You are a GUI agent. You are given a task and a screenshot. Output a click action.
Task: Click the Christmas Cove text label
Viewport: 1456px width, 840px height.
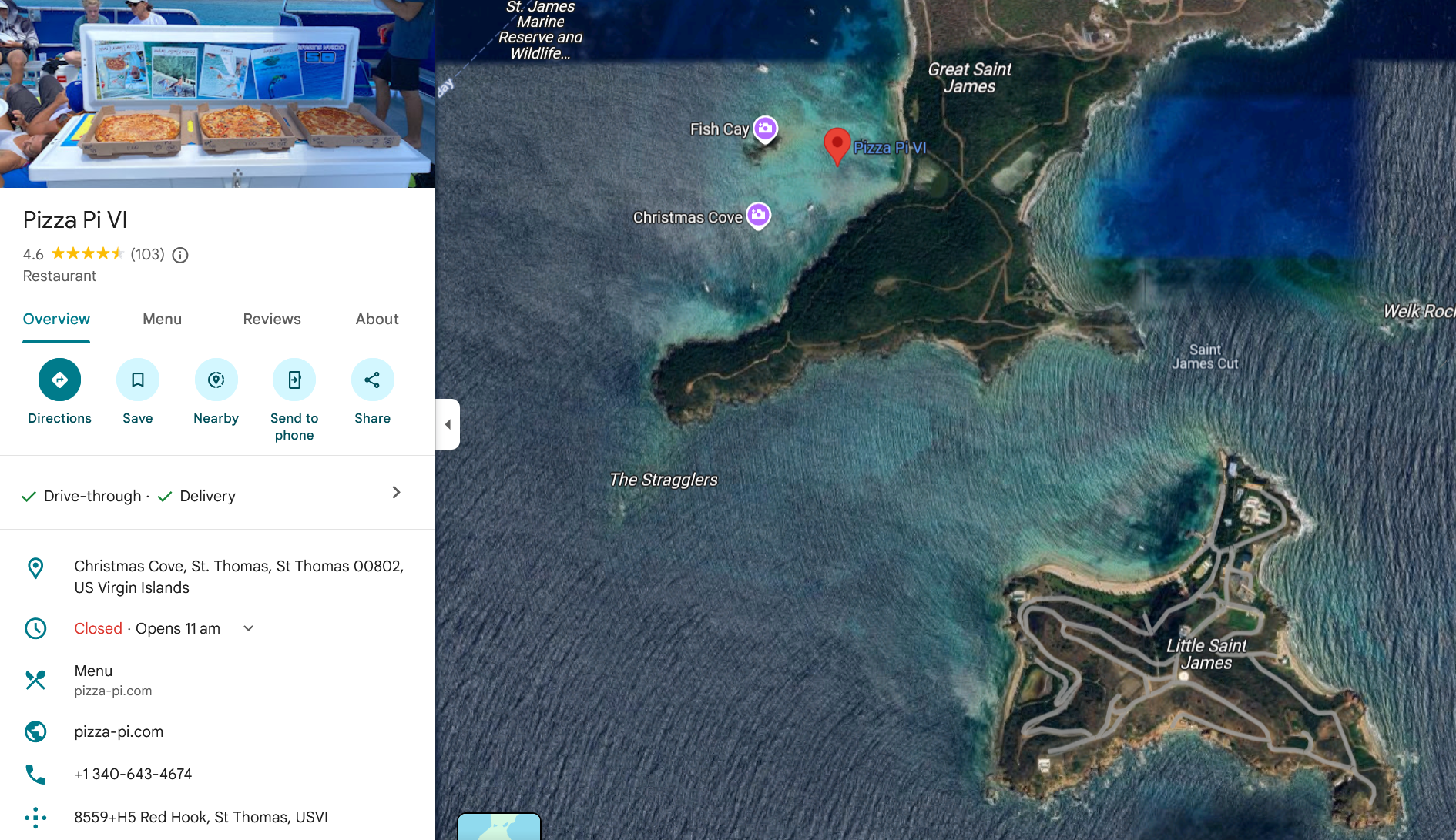[x=688, y=218]
